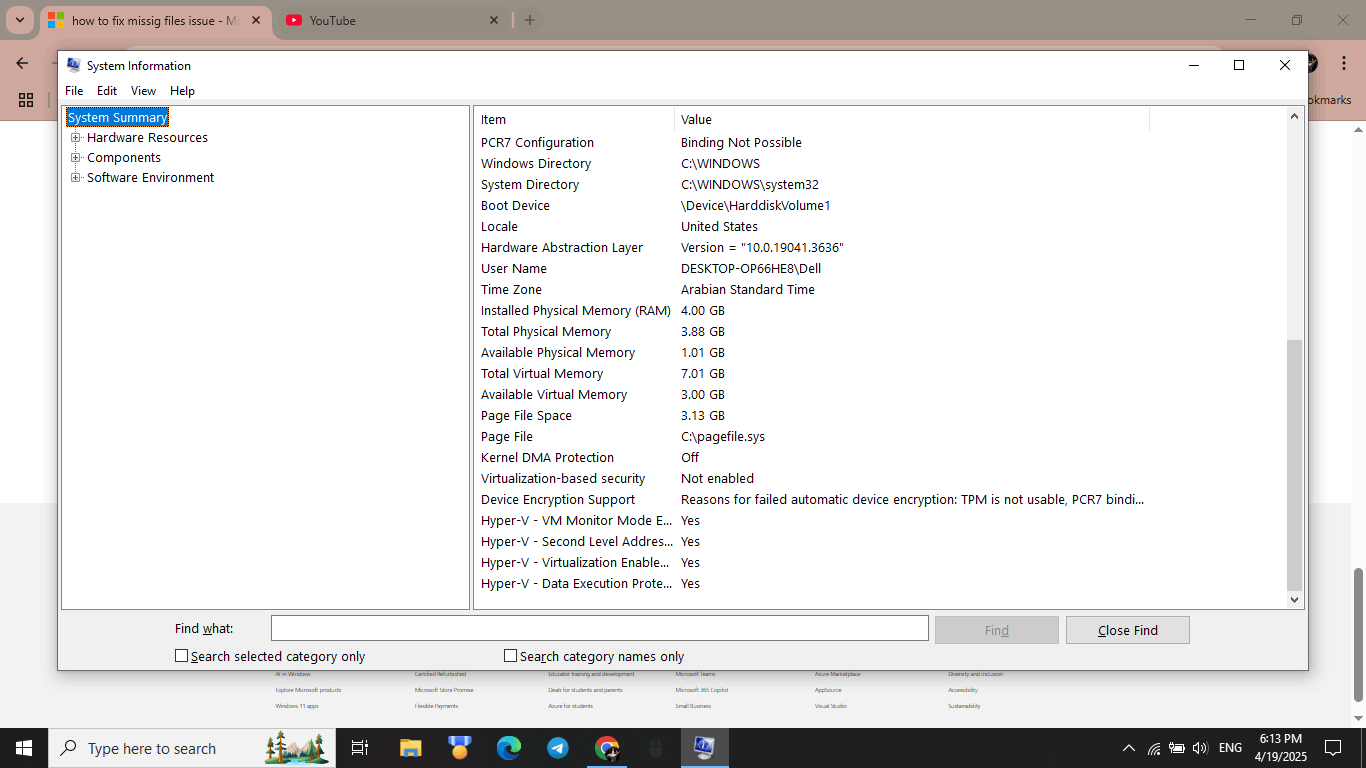The height and width of the screenshot is (768, 1366).
Task: Expand the Software Environment node
Action: click(x=75, y=178)
